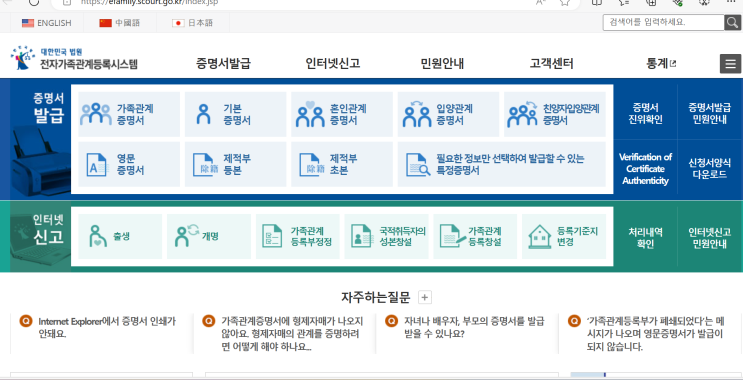743x380 pixels.
Task: Open 제적부 등본 tile
Action: 236,164
